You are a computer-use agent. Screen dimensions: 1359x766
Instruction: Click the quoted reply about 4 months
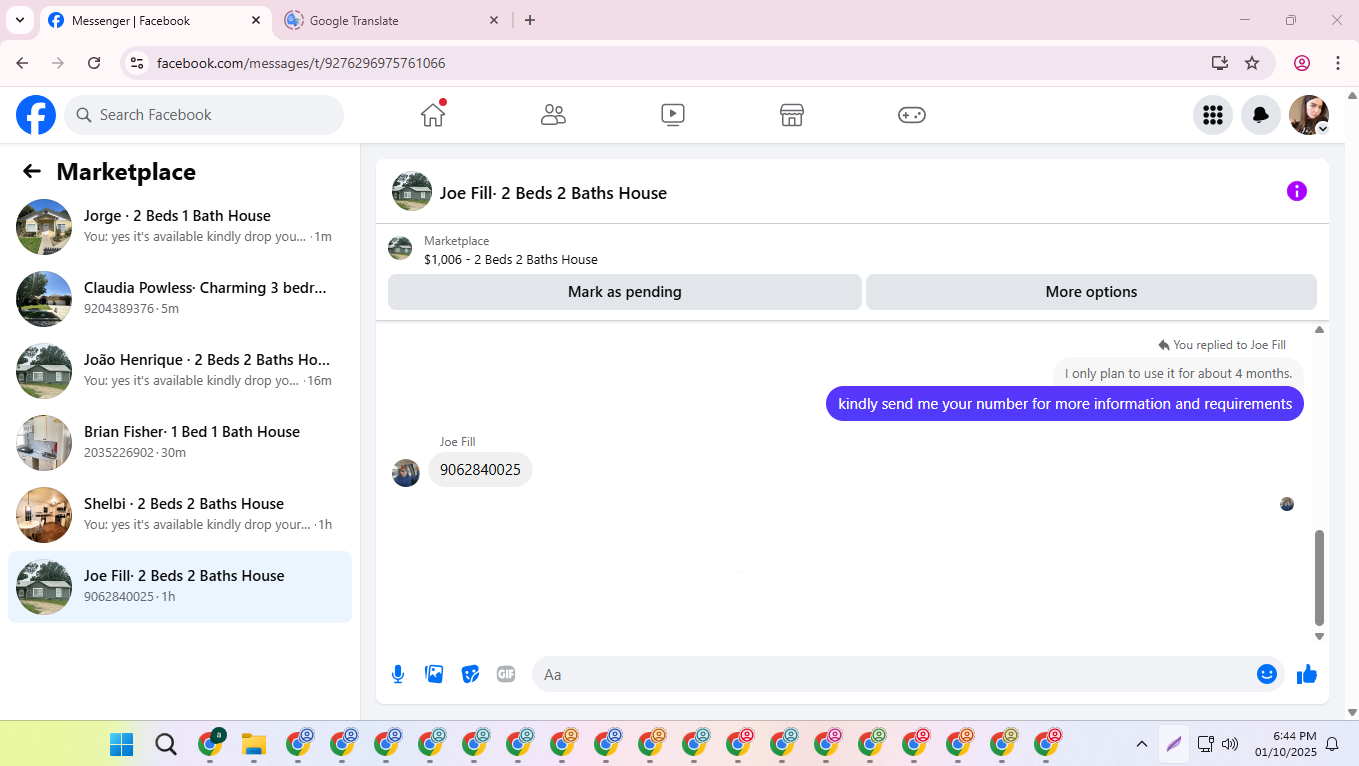click(x=1178, y=373)
